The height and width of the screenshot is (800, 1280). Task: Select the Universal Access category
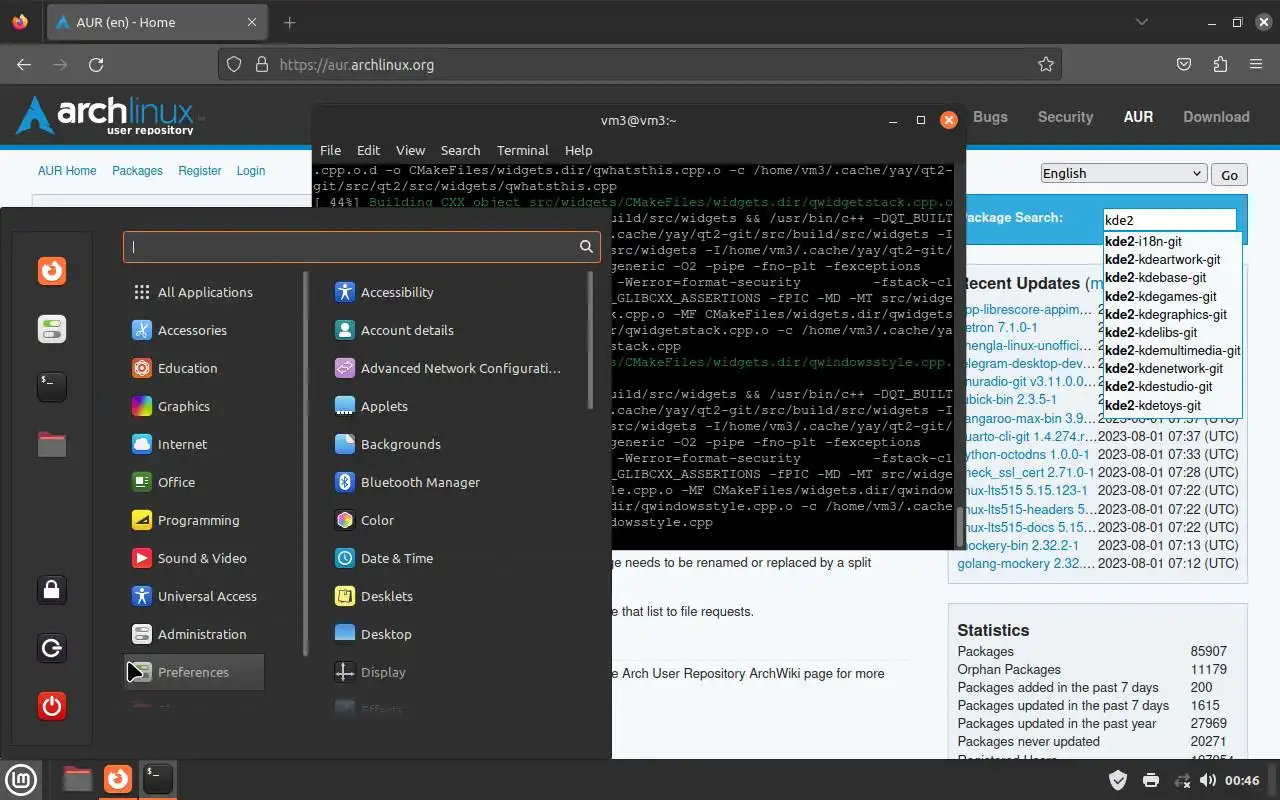tap(193, 596)
